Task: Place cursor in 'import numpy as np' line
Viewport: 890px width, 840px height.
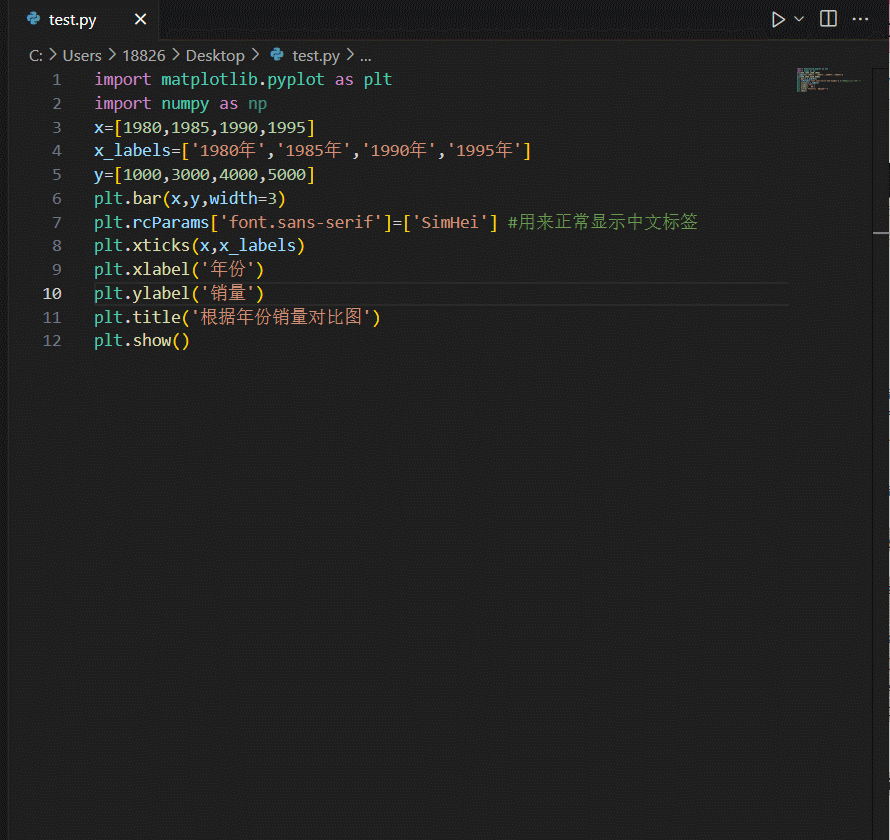Action: (180, 104)
